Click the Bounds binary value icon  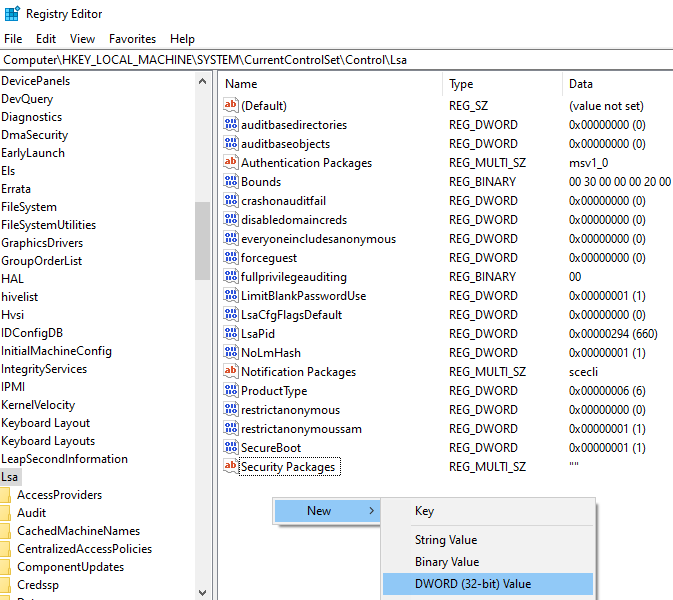231,182
